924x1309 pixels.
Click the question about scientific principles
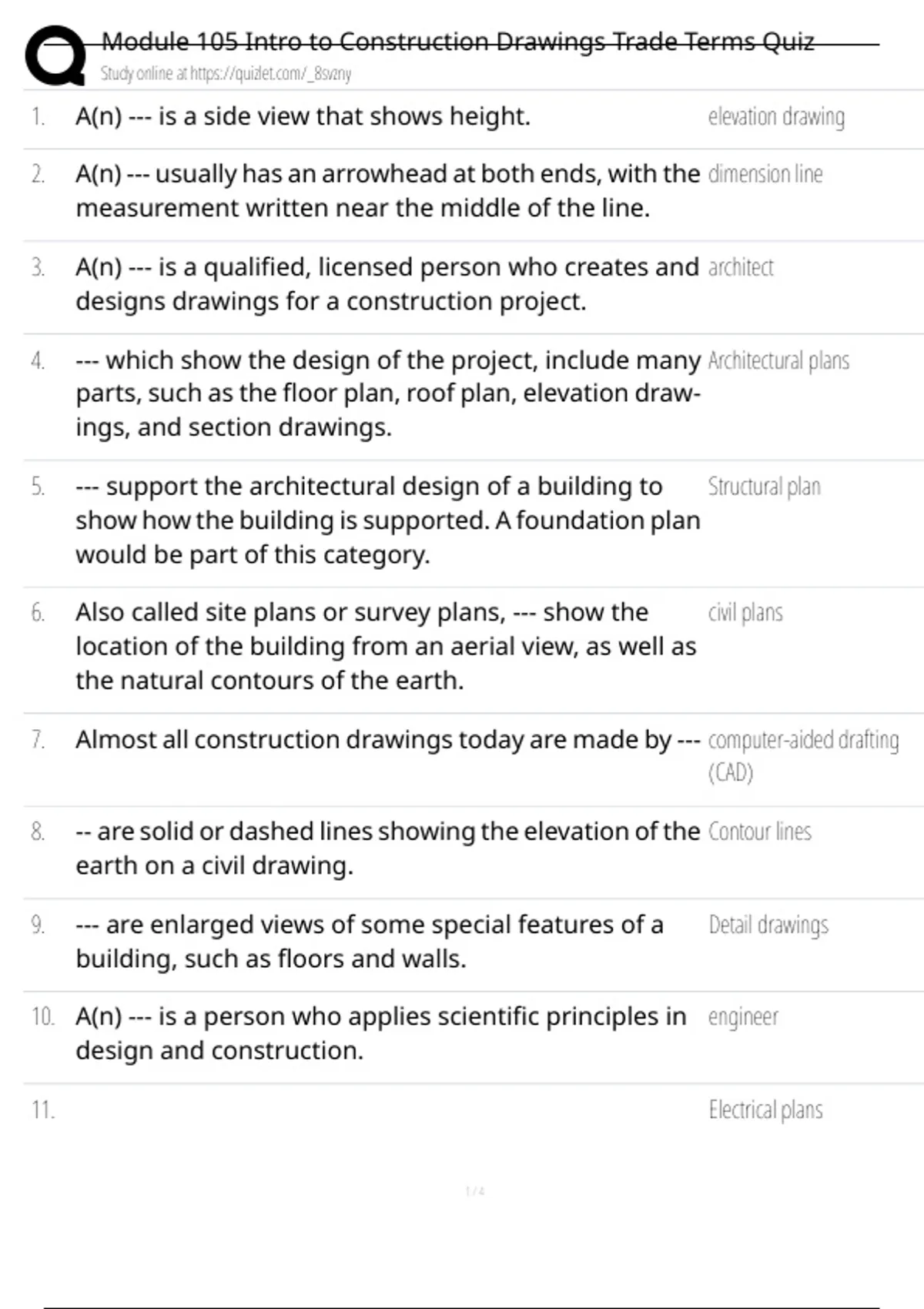tap(380, 1033)
